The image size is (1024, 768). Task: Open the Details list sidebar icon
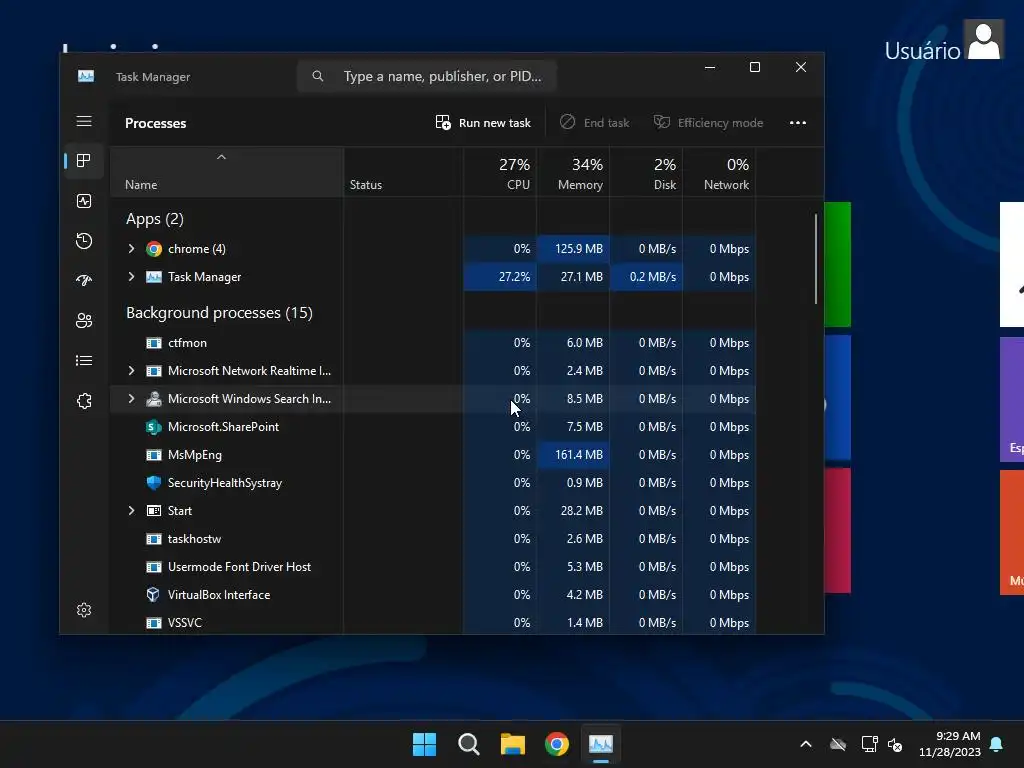click(x=84, y=360)
